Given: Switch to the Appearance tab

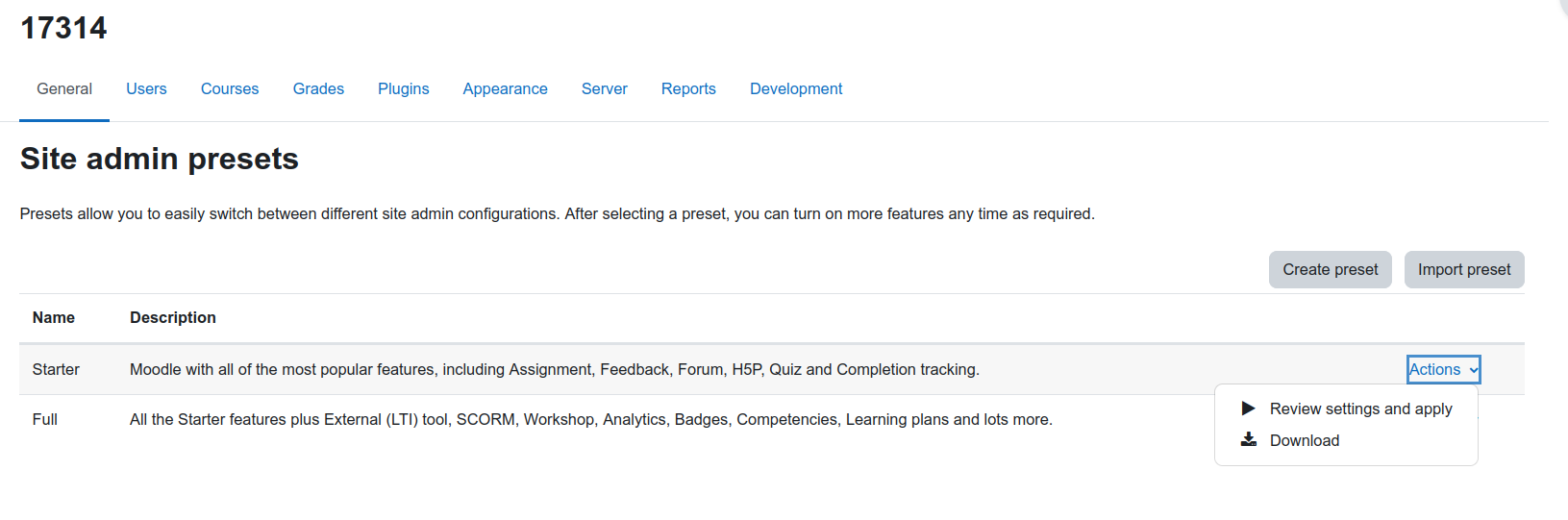Looking at the screenshot, I should click(x=505, y=88).
